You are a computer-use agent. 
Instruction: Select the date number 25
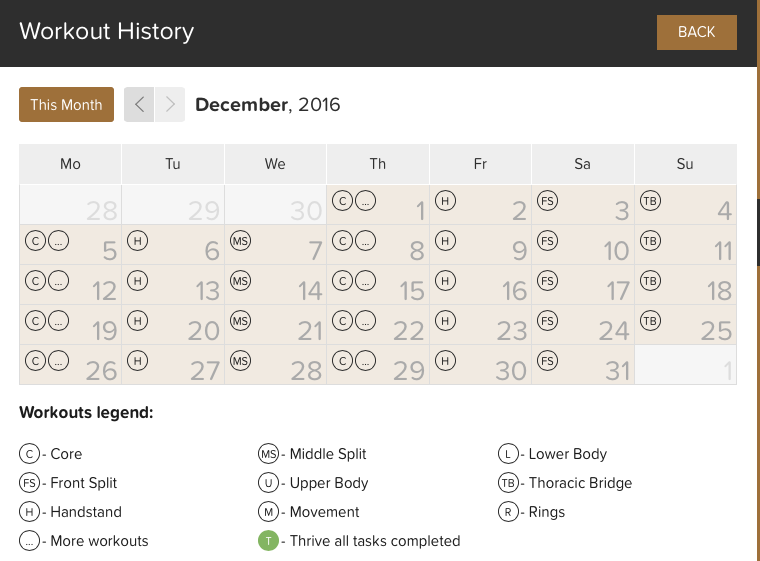tap(716, 331)
